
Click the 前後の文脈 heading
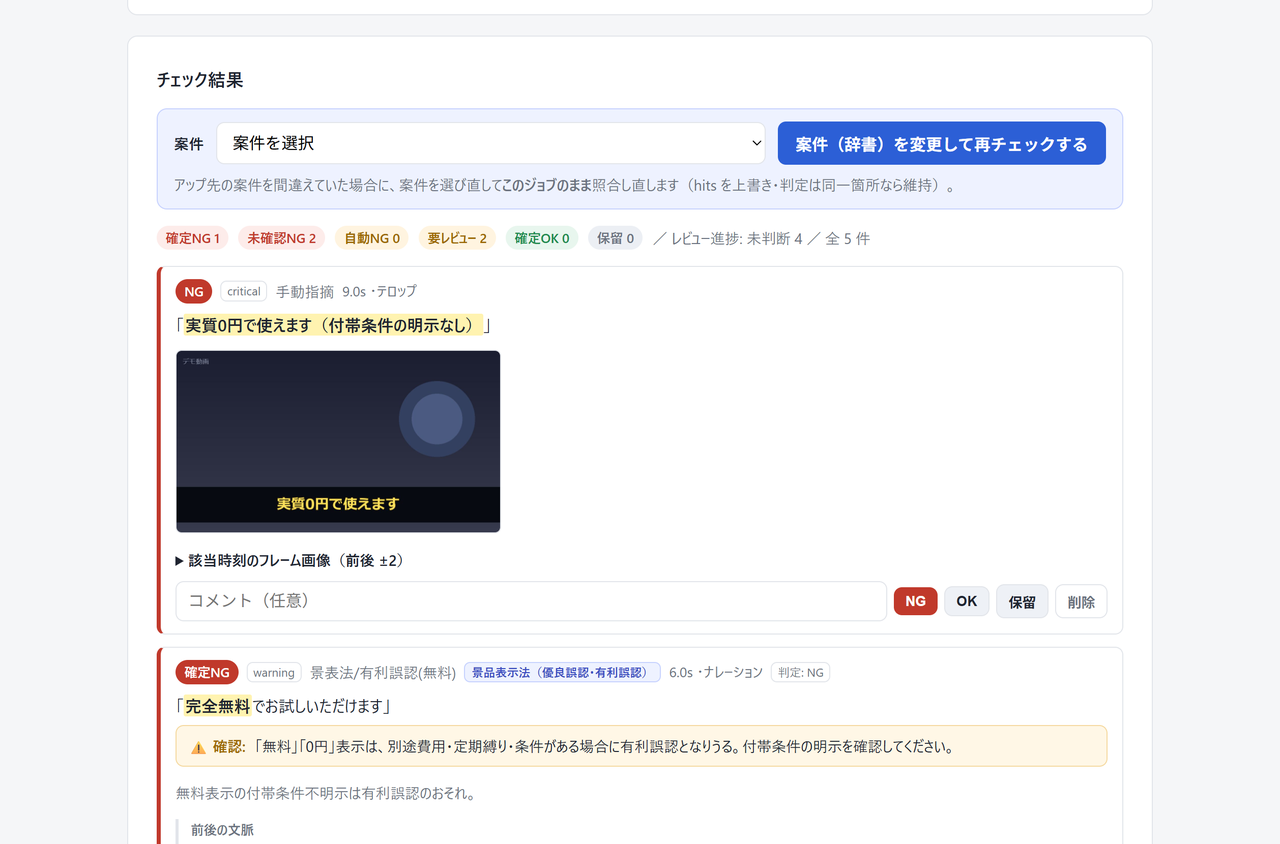click(222, 830)
